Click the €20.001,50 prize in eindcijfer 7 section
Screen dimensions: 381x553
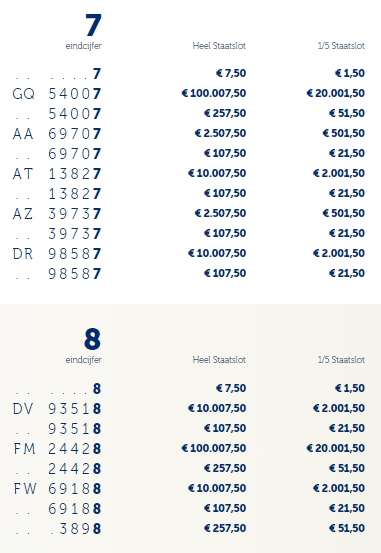pyautogui.click(x=335, y=93)
